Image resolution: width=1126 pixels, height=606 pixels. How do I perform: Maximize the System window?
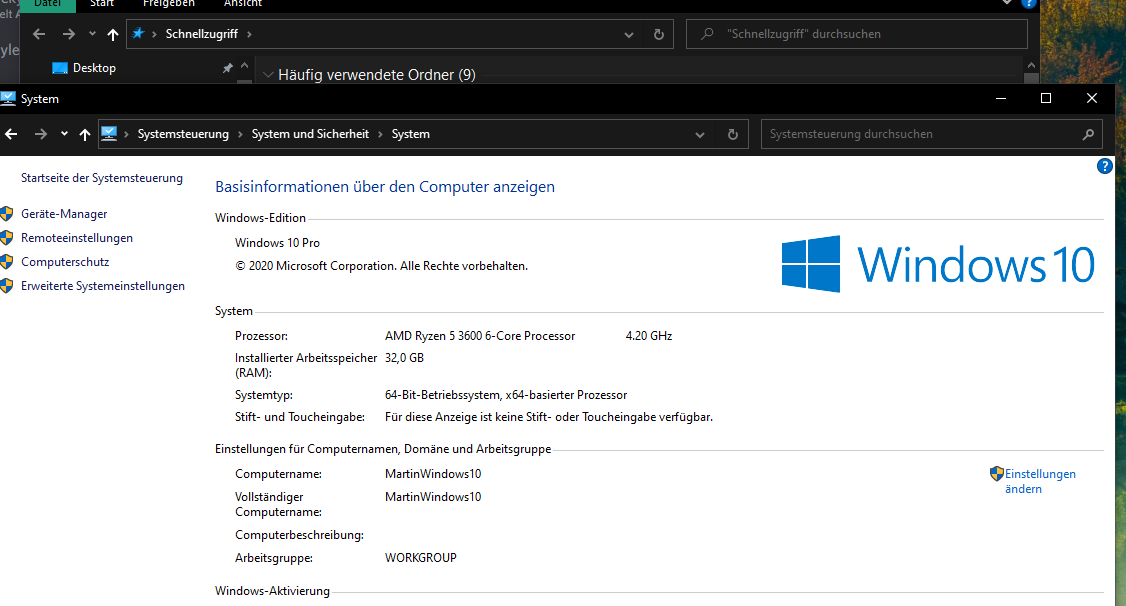tap(1046, 98)
